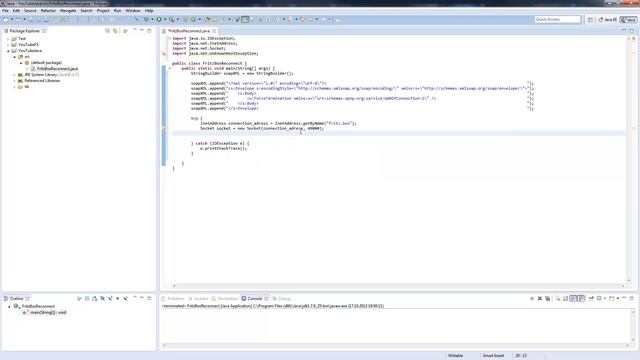Close the FritzBoxReconnect.java editor tab
This screenshot has width=640, height=360.
coord(214,31)
